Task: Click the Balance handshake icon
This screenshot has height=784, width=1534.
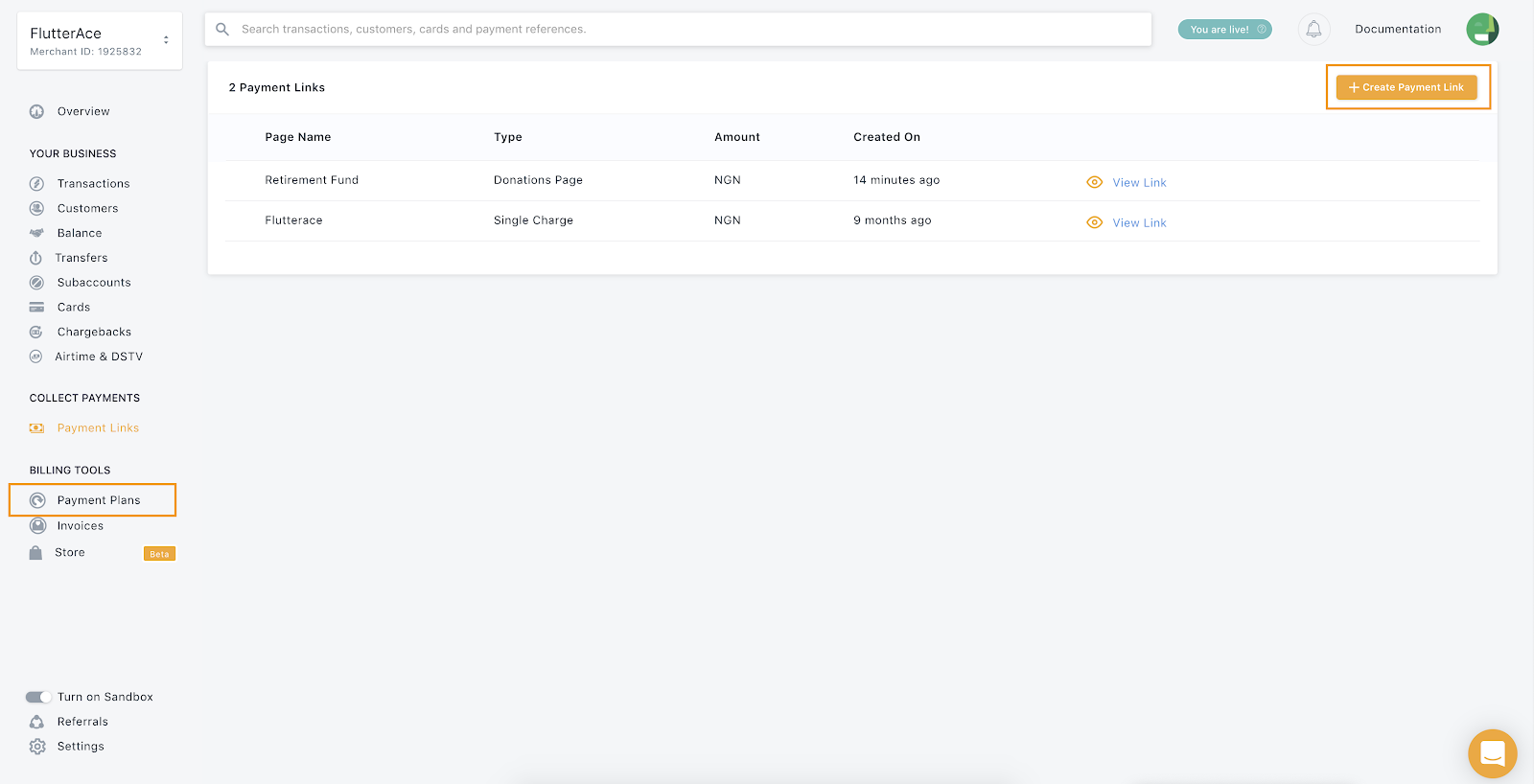Action: 36,233
